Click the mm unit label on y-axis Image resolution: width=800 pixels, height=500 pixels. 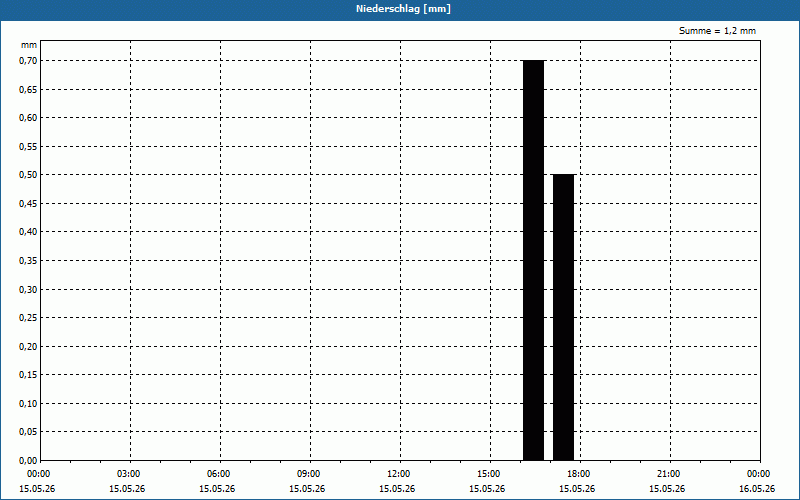click(x=29, y=45)
